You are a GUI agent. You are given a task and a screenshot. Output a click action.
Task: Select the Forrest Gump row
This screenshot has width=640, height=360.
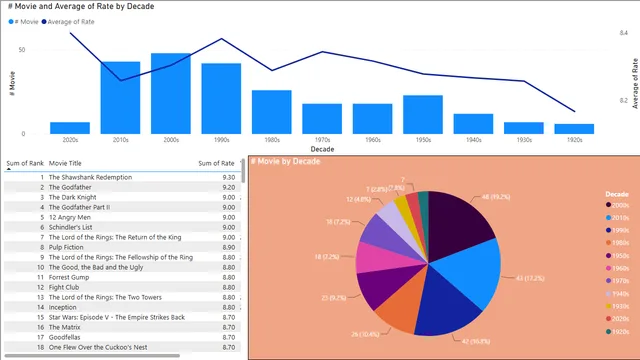(x=122, y=277)
